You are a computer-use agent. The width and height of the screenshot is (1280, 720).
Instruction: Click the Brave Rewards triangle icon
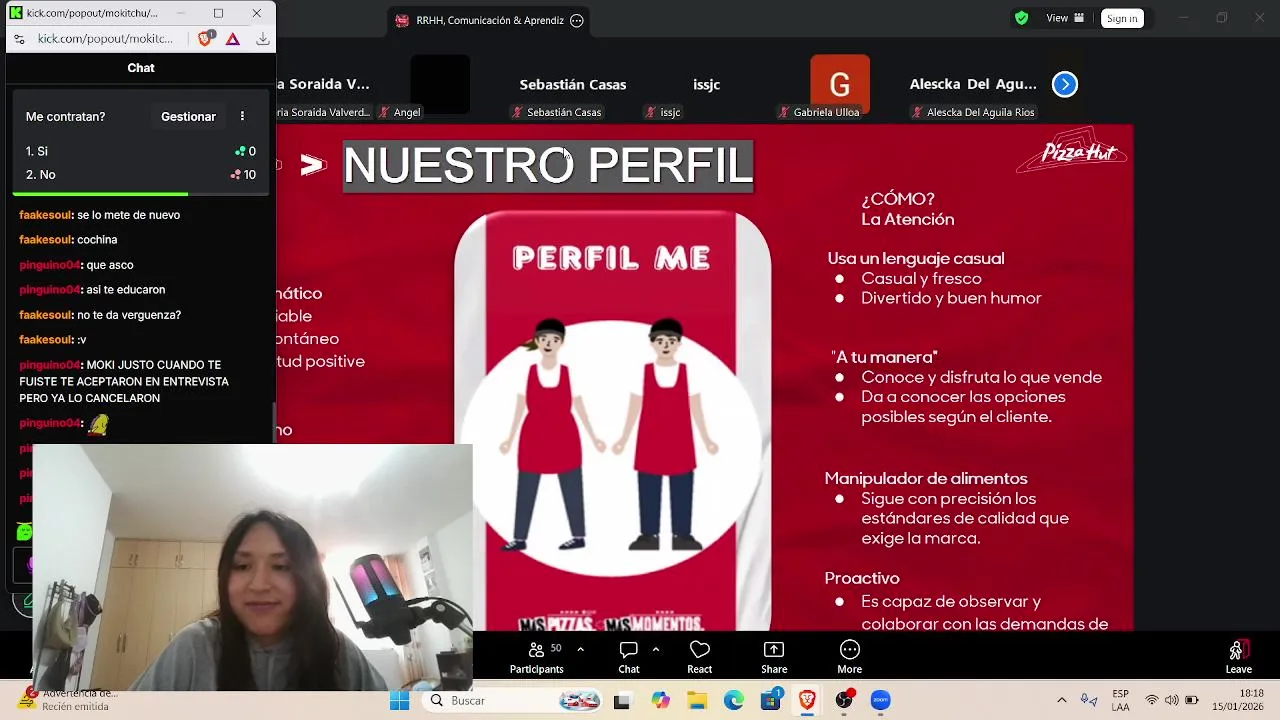pyautogui.click(x=232, y=38)
